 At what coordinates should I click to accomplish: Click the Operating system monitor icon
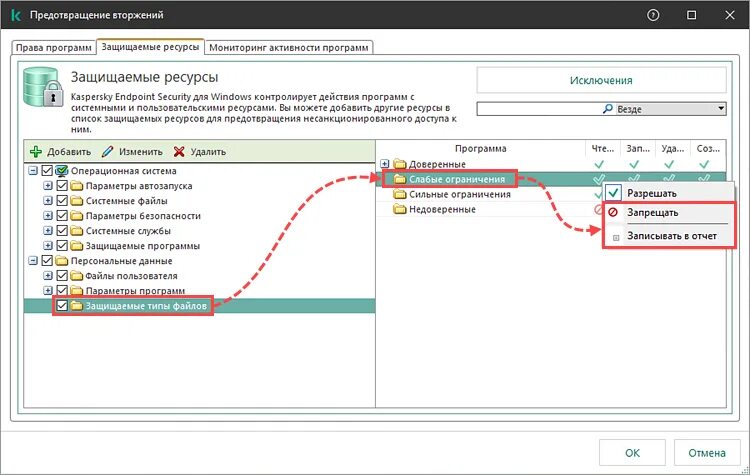62,171
